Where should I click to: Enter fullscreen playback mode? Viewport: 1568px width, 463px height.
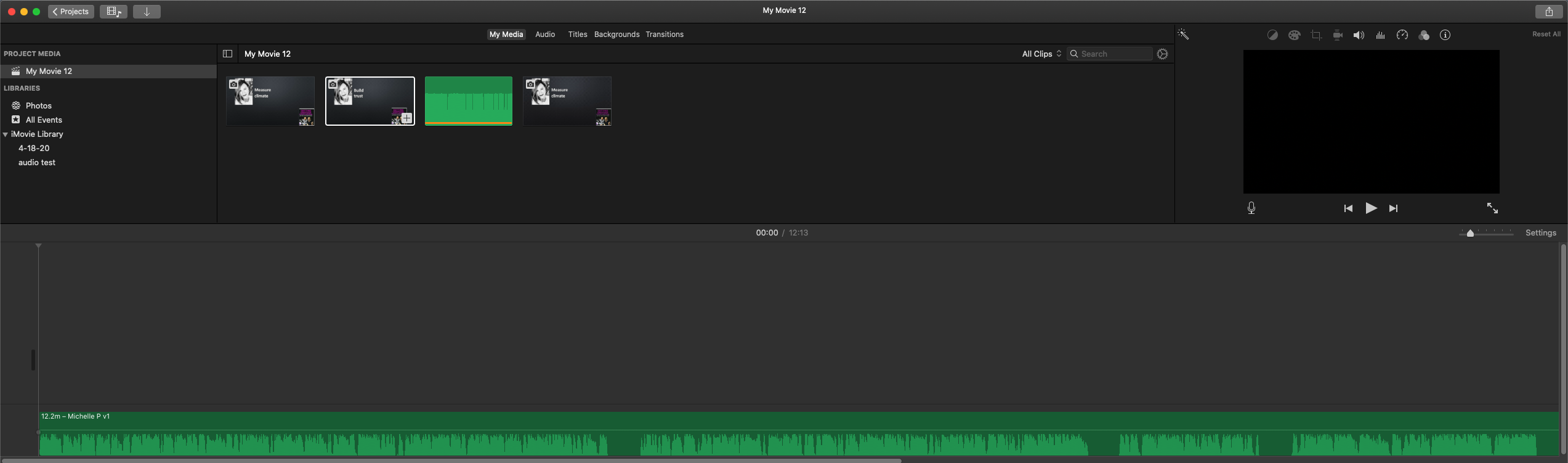(x=1492, y=208)
